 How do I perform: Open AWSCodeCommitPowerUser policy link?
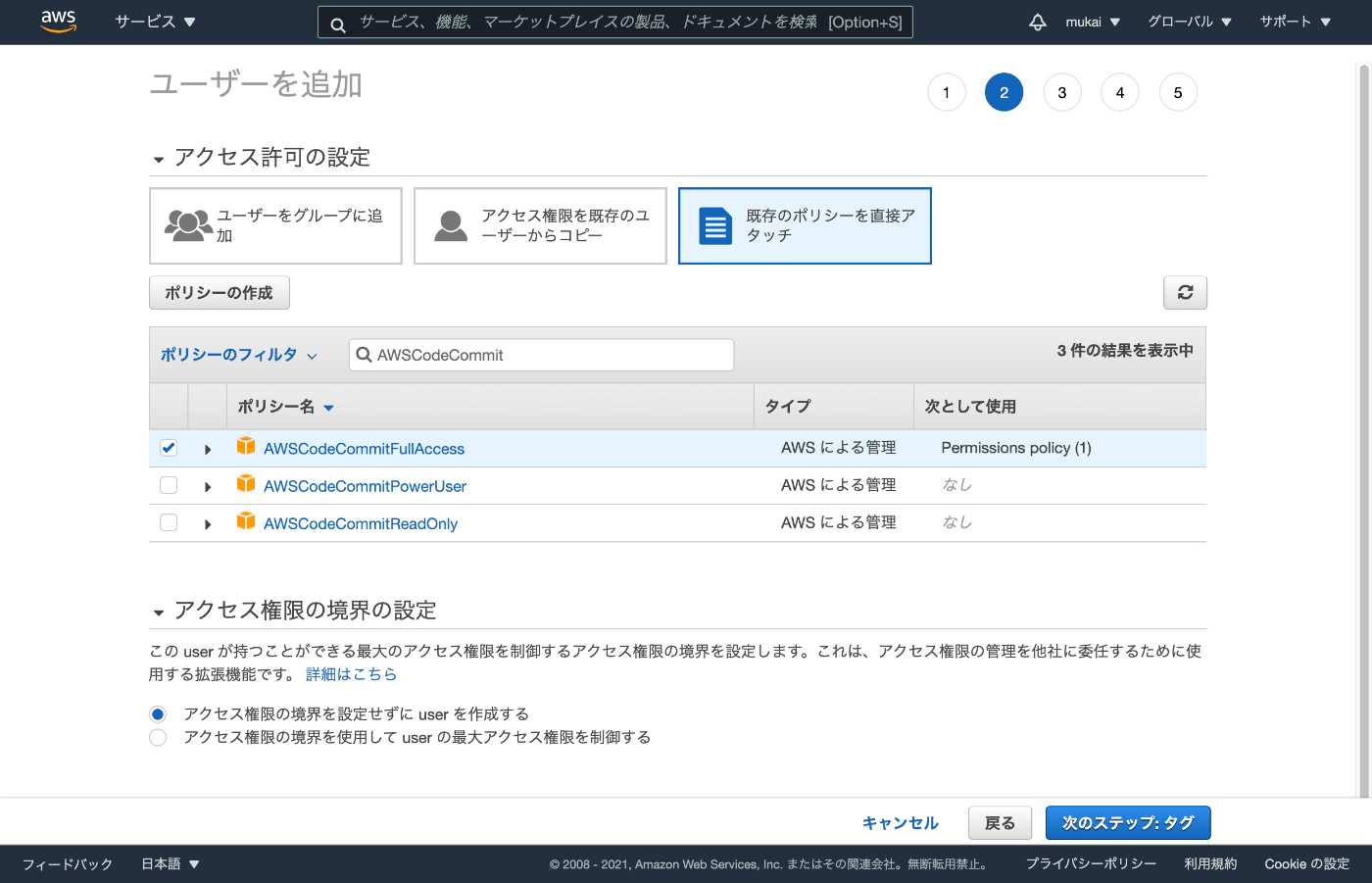365,486
